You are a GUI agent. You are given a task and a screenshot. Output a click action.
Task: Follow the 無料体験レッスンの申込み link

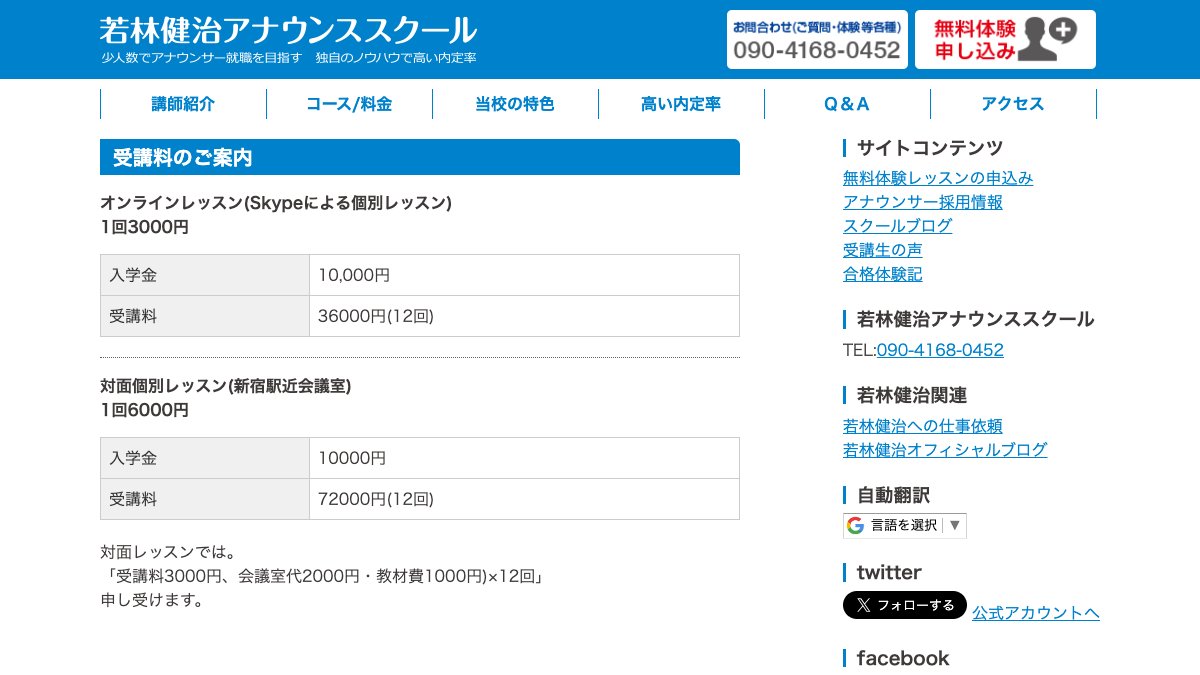click(x=938, y=178)
